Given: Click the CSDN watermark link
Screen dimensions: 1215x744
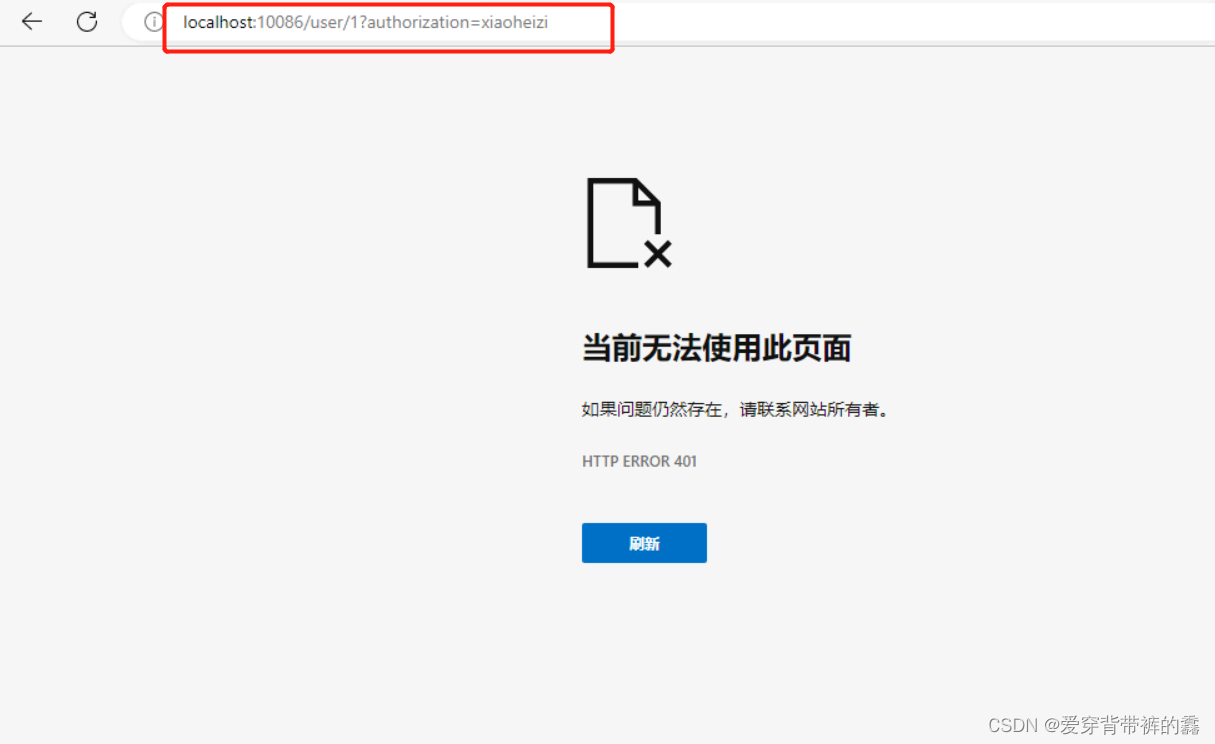Looking at the screenshot, I should coord(1012,725).
